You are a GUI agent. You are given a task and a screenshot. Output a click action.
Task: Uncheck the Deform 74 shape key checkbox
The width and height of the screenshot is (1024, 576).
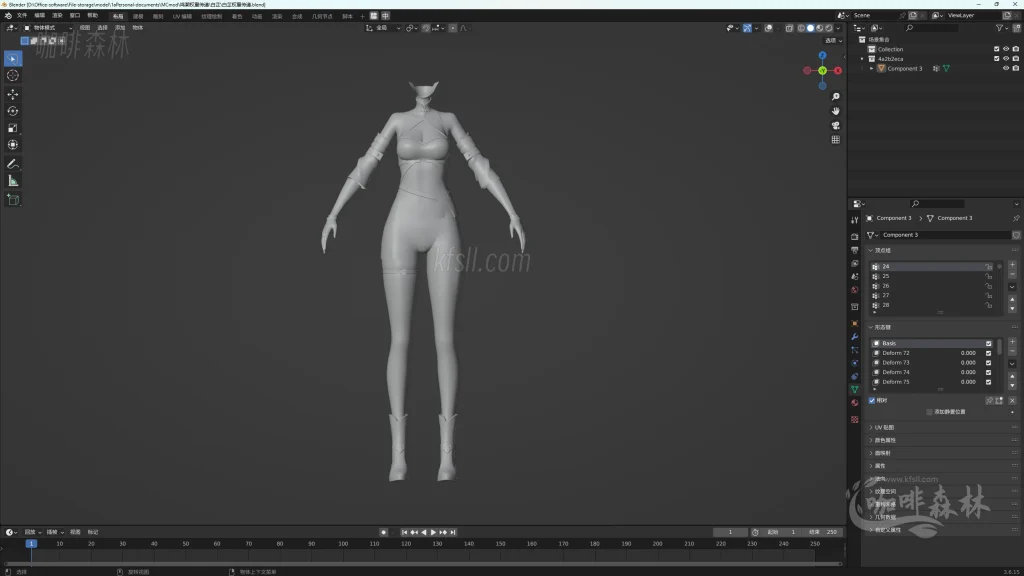click(x=989, y=372)
